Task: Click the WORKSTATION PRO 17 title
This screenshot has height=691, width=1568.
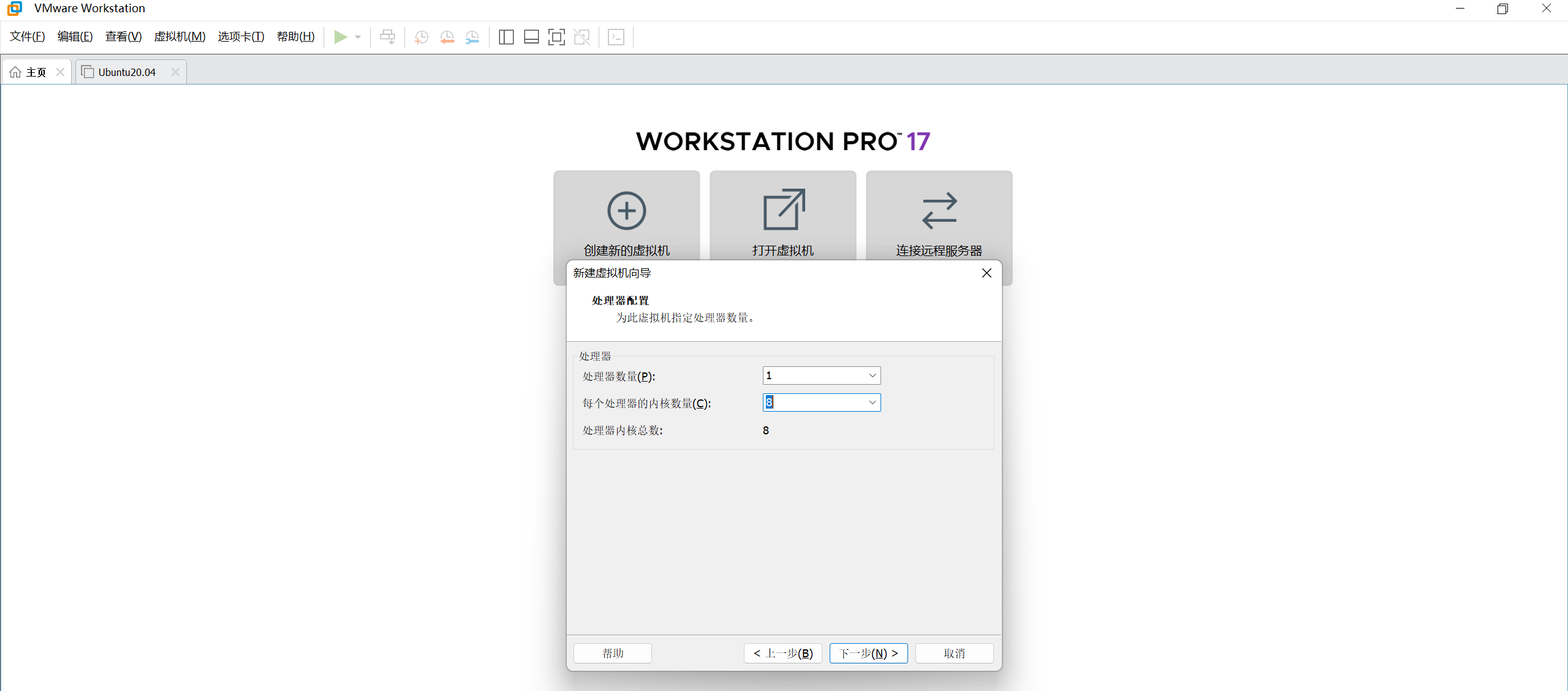Action: coord(783,142)
